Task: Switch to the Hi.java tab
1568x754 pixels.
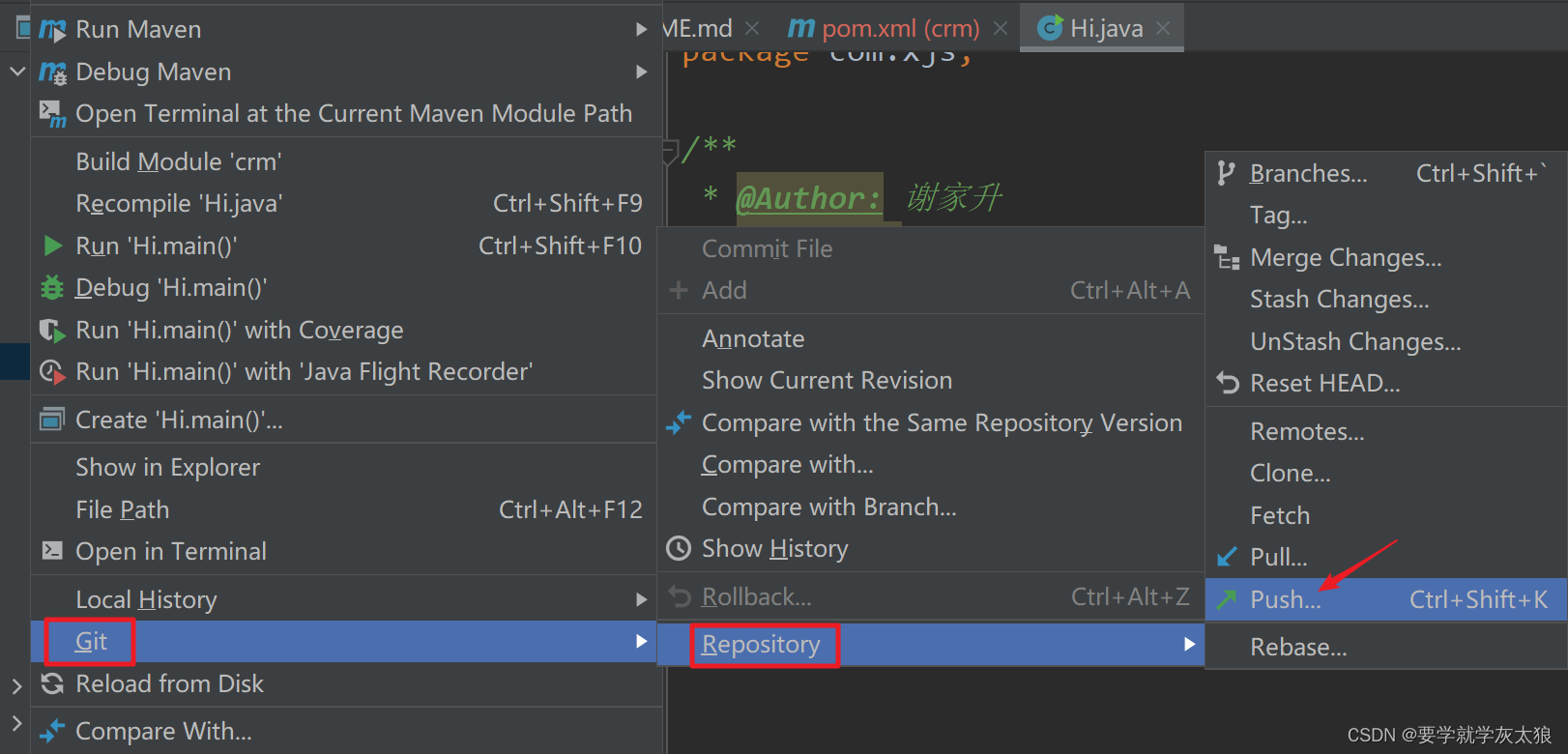Action: [1102, 28]
